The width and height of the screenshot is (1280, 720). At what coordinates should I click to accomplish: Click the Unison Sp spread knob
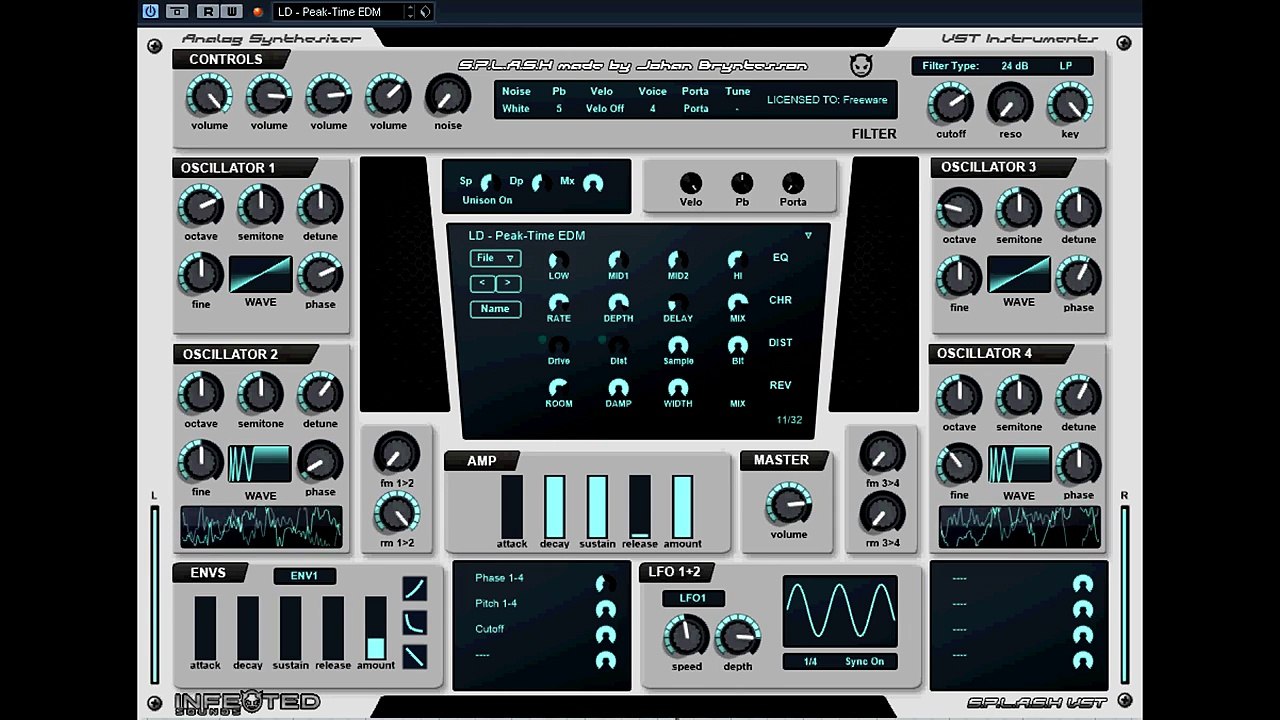490,183
